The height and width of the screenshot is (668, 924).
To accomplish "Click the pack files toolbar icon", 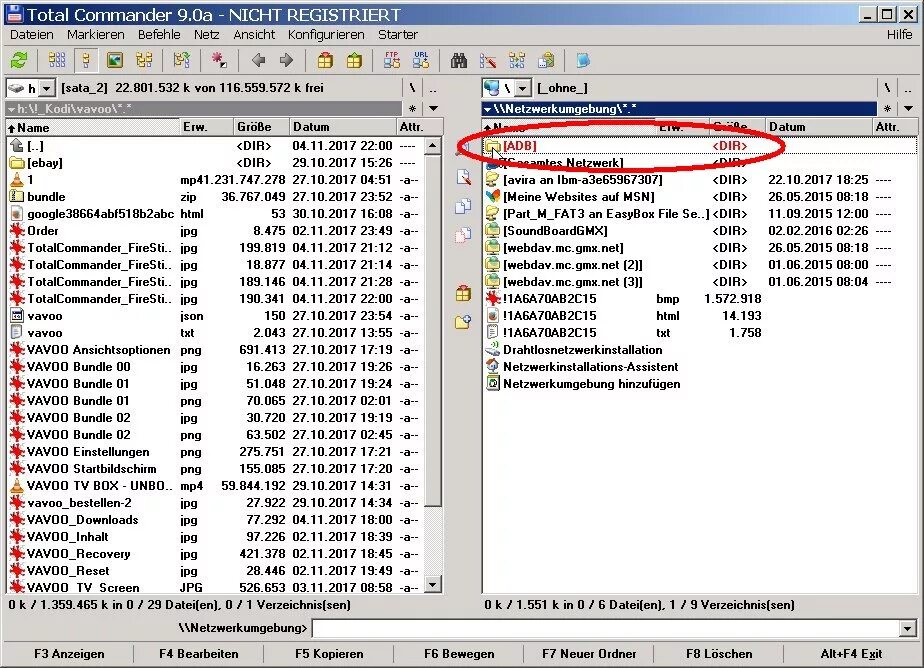I will pyautogui.click(x=325, y=60).
